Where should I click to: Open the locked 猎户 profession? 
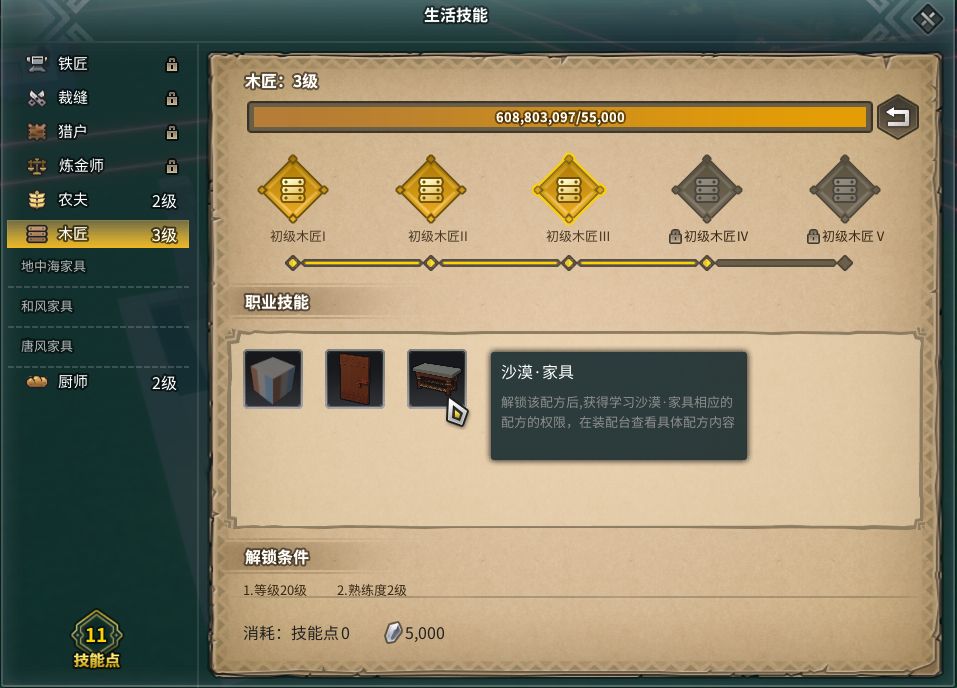[98, 131]
